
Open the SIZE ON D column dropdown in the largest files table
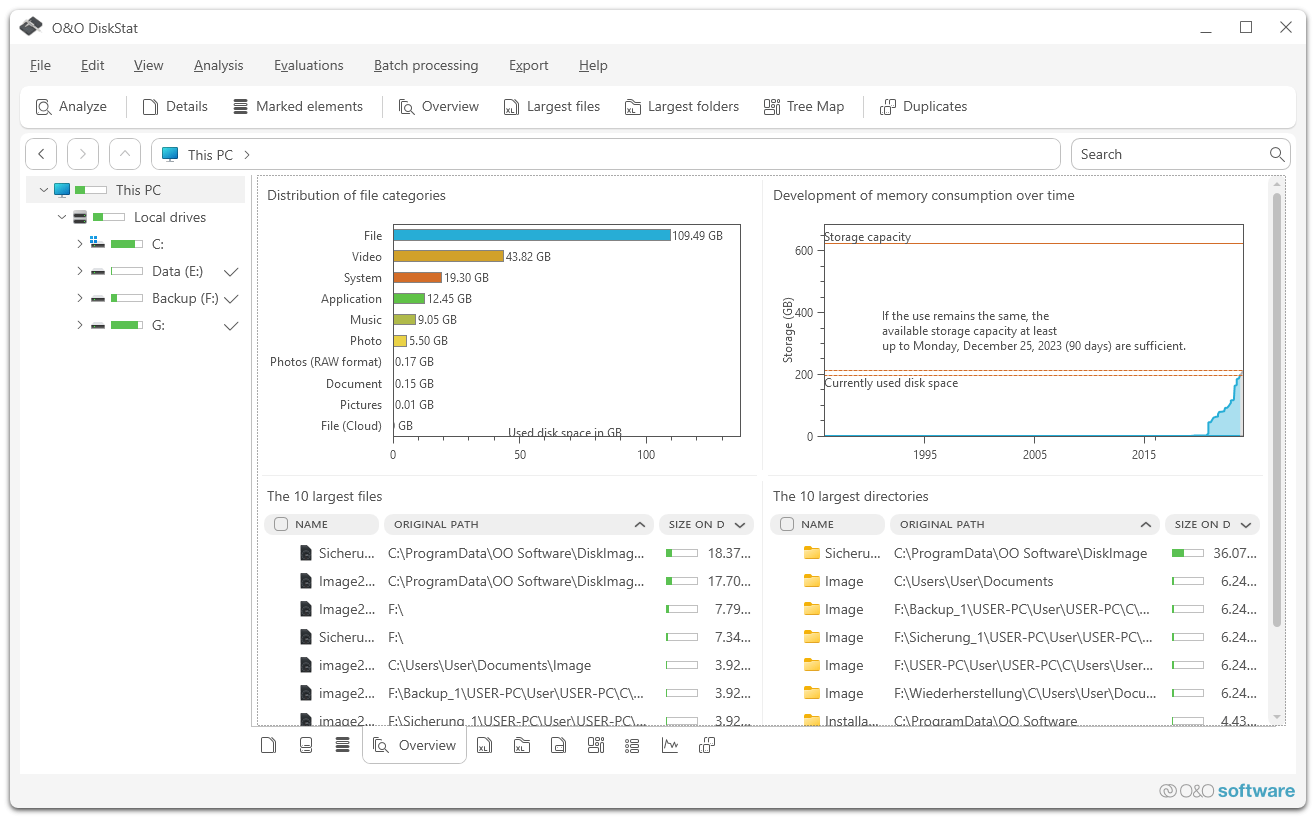[741, 524]
